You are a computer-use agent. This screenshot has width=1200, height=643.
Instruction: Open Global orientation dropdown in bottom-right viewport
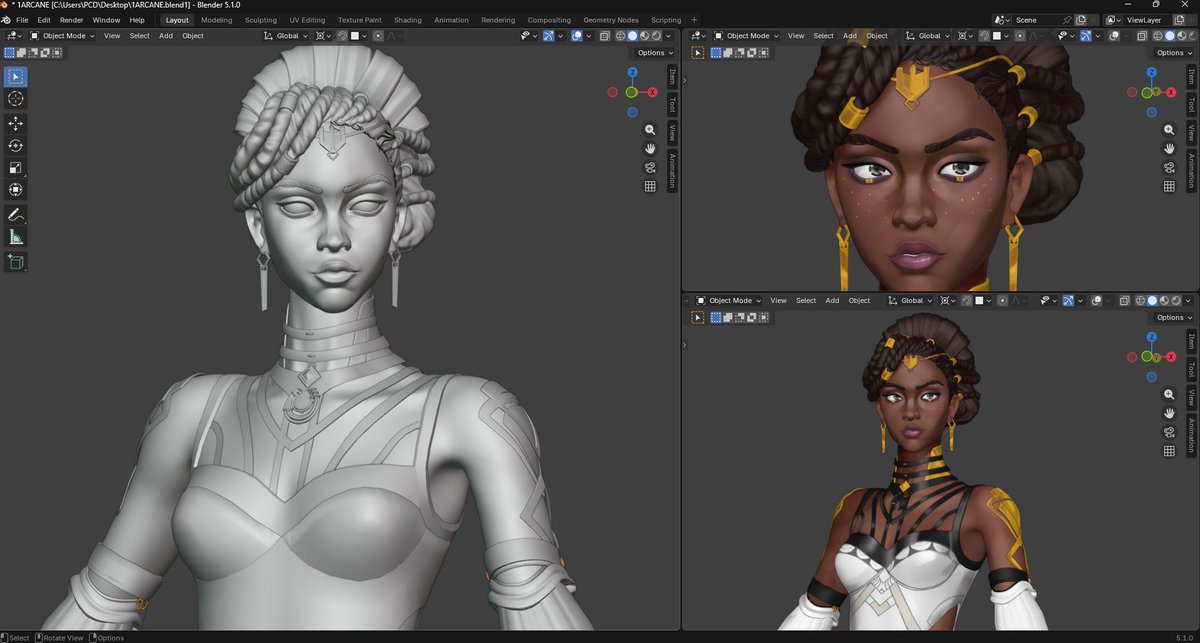tap(908, 300)
